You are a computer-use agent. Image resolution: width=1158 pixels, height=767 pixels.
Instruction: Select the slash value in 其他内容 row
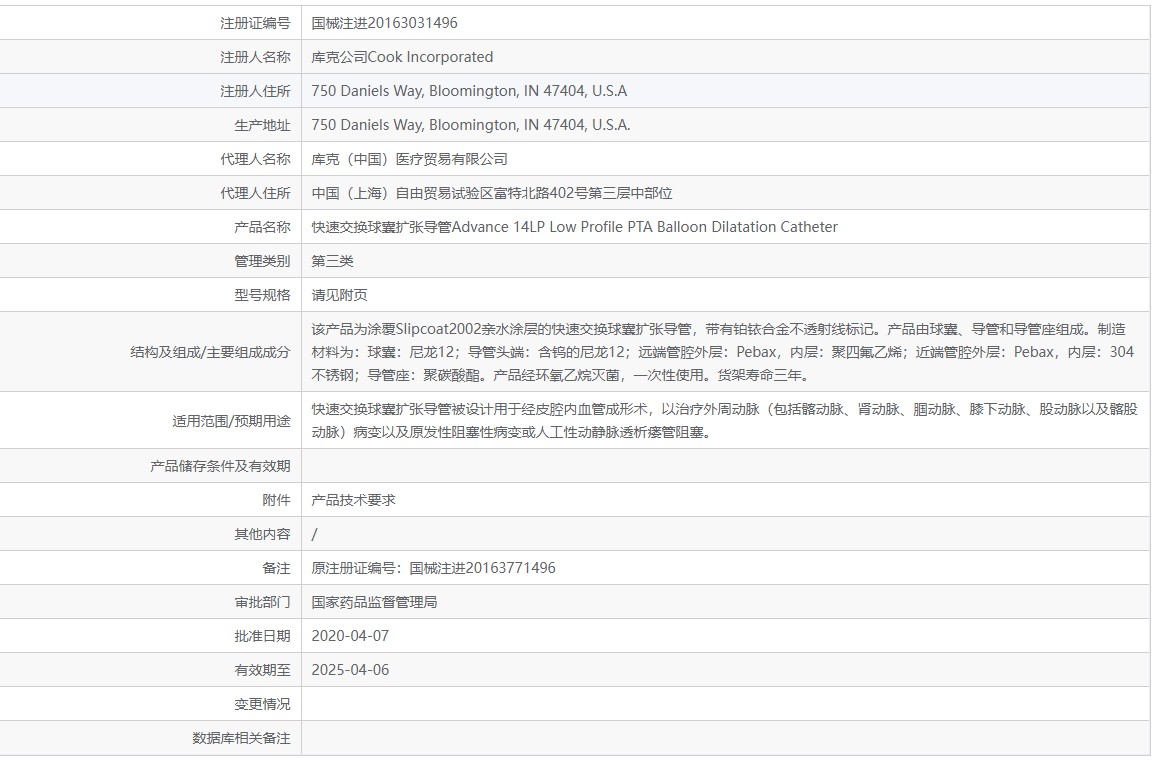[x=315, y=534]
